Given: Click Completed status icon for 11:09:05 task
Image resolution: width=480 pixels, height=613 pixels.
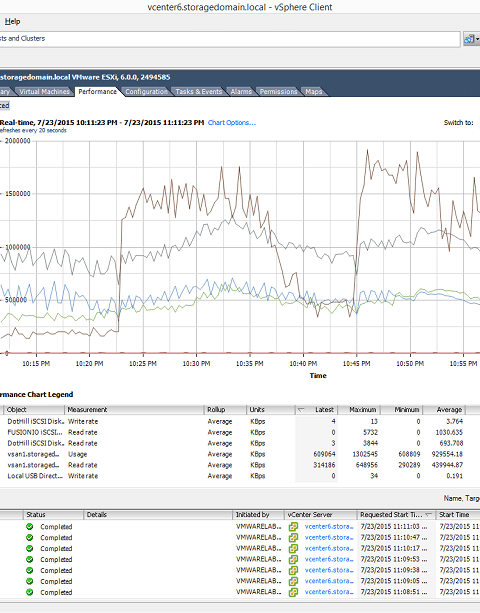Looking at the screenshot, I should coord(30,581).
